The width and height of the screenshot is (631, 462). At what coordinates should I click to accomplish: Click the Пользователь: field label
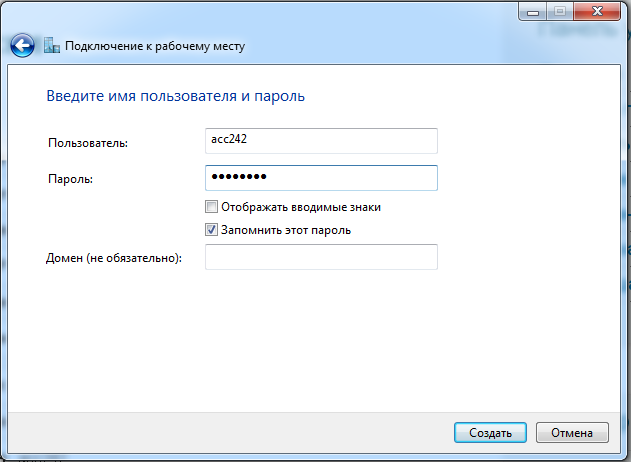pos(88,143)
